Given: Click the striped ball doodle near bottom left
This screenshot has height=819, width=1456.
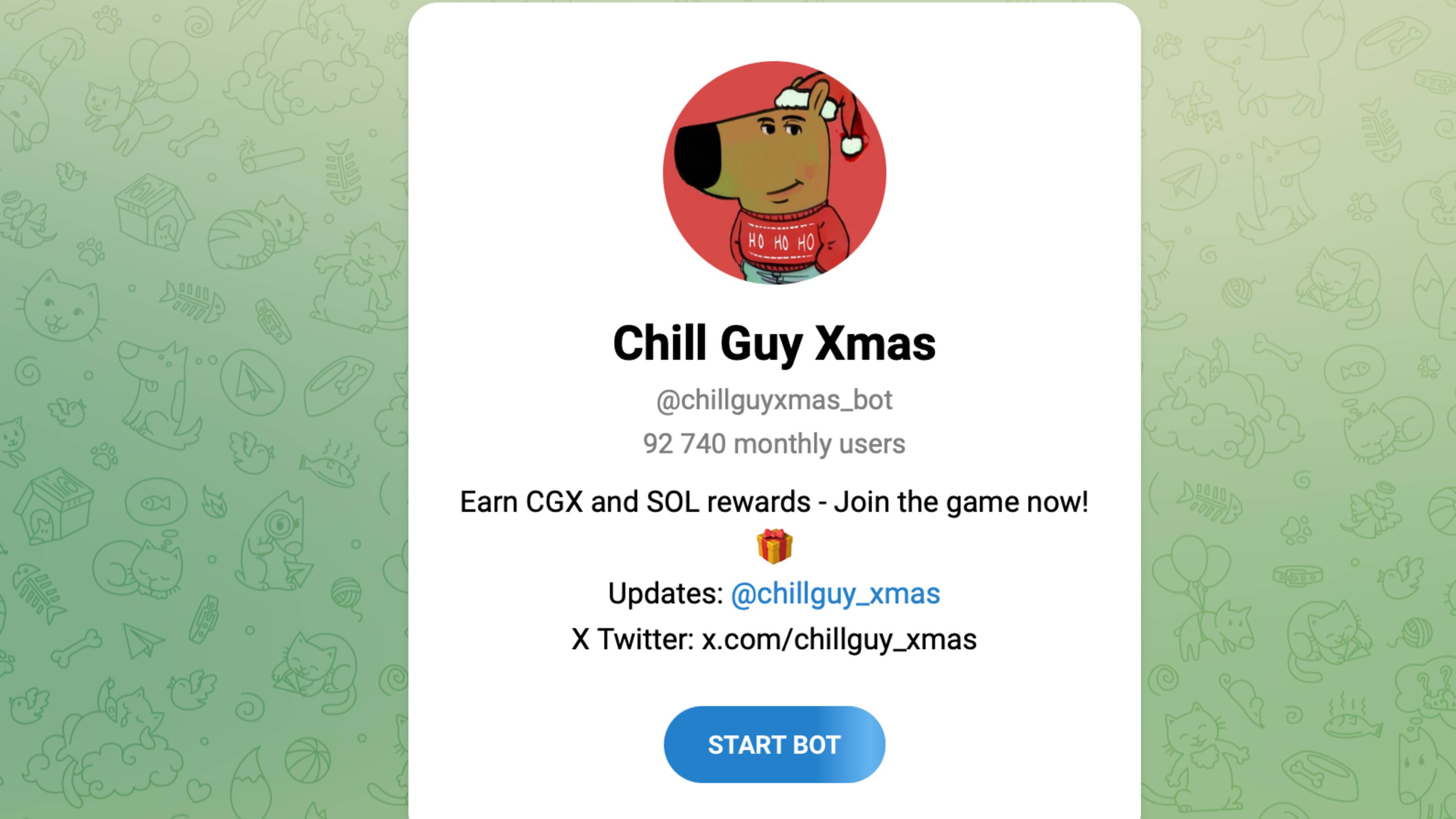Looking at the screenshot, I should (x=308, y=760).
